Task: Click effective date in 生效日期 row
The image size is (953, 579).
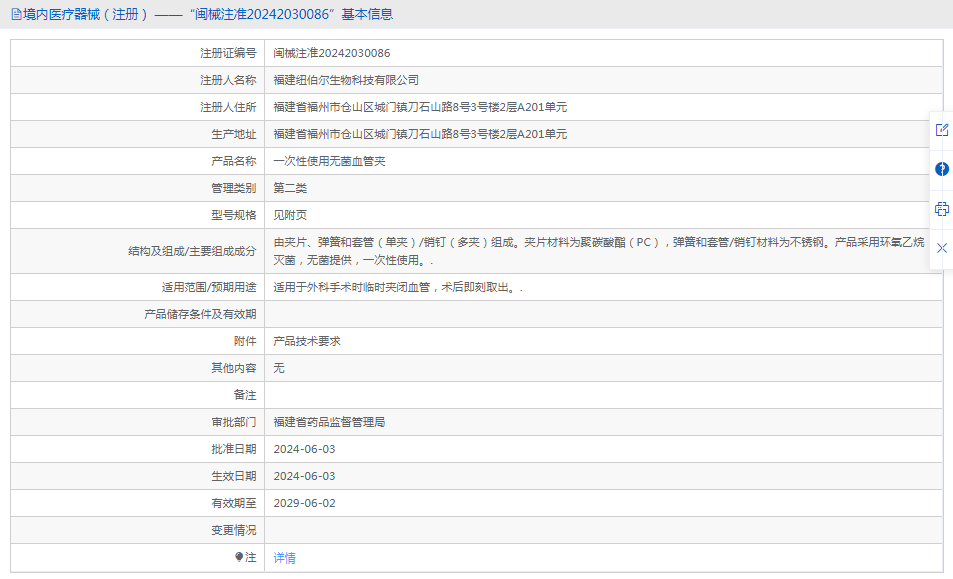Action: (304, 476)
